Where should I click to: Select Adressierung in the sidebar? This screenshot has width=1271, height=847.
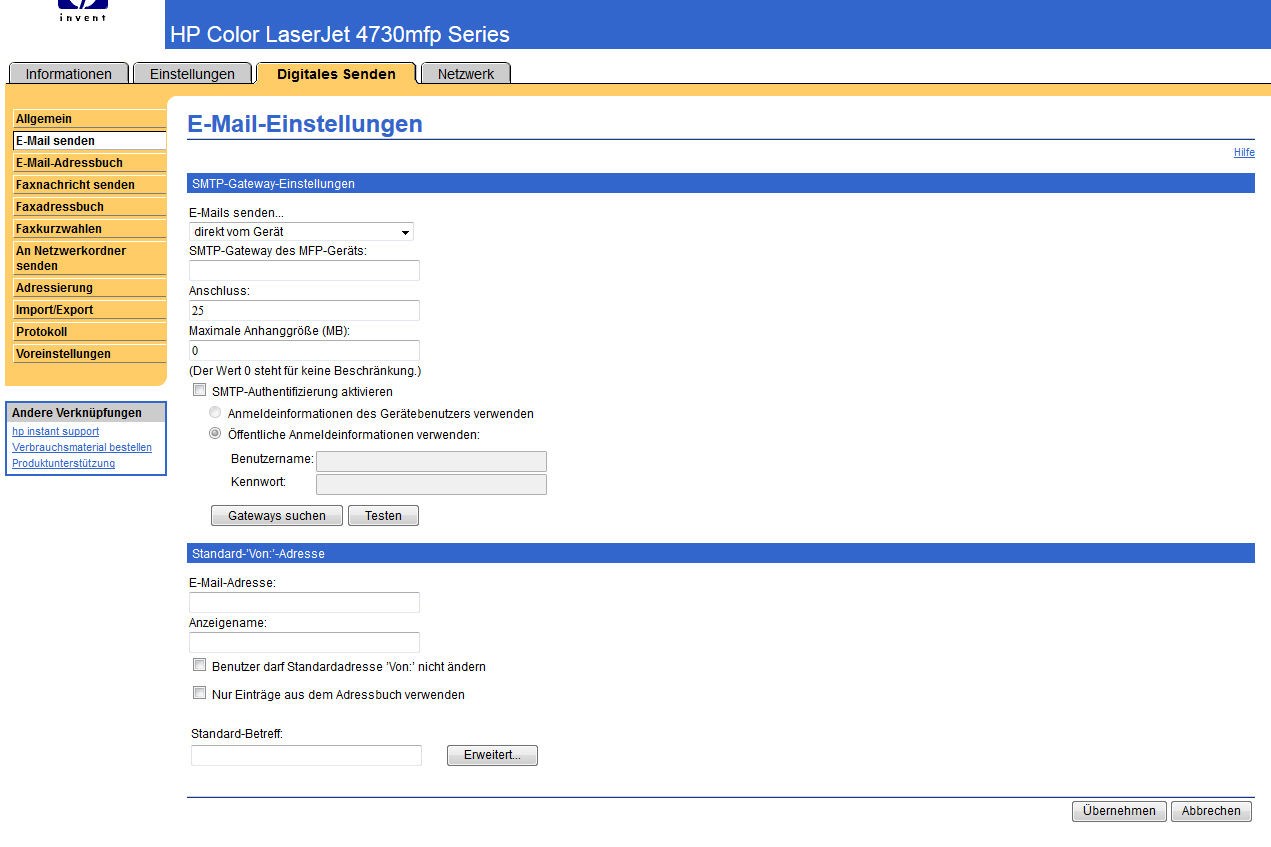tap(90, 288)
